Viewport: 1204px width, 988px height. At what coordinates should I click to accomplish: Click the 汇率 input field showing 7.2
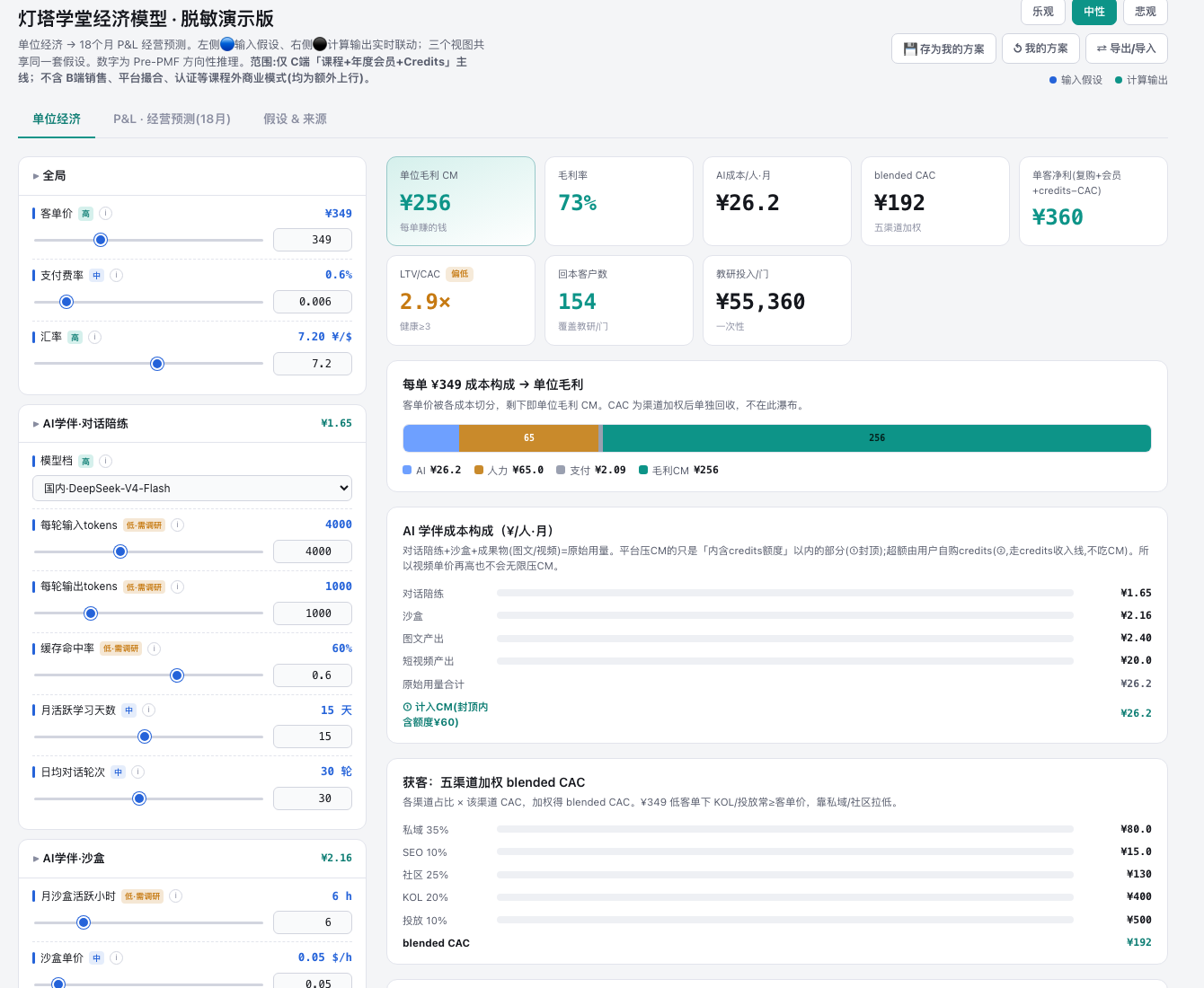[x=313, y=364]
